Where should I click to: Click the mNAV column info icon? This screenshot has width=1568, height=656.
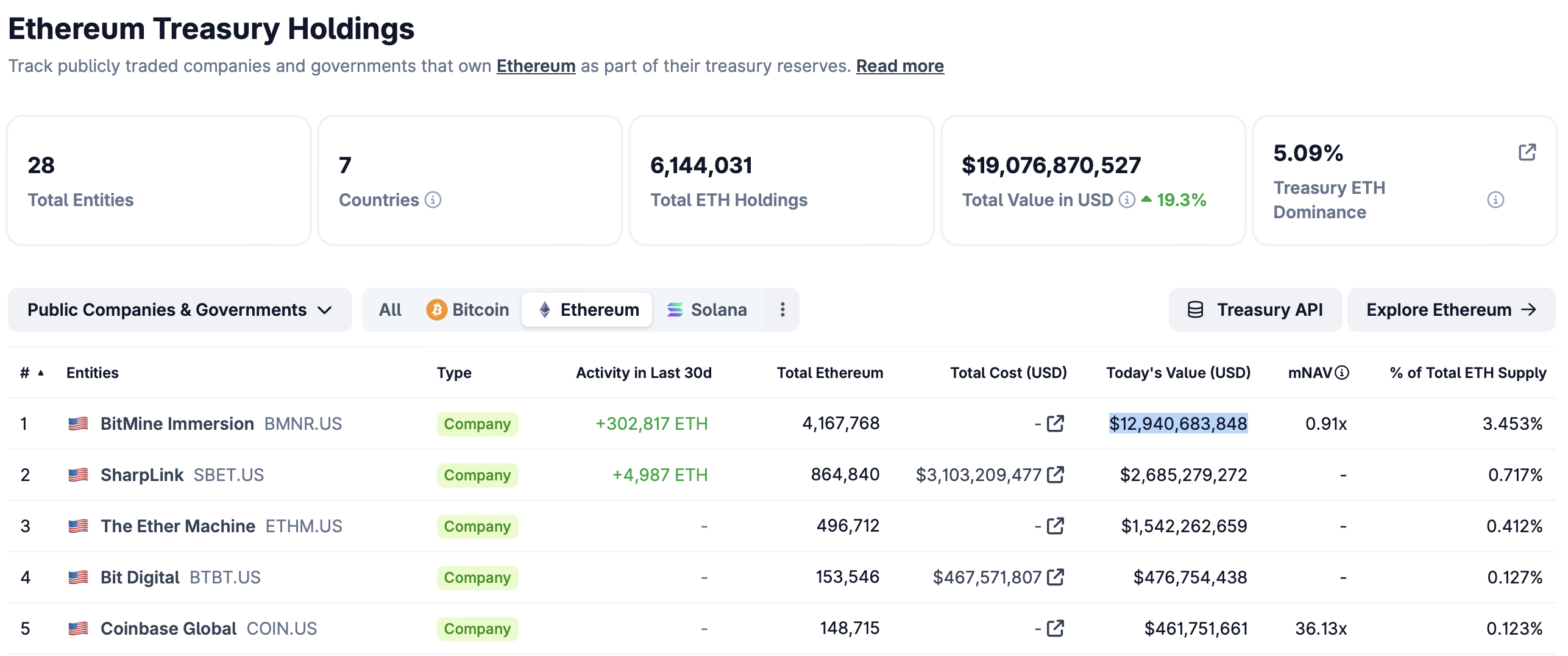(x=1341, y=373)
